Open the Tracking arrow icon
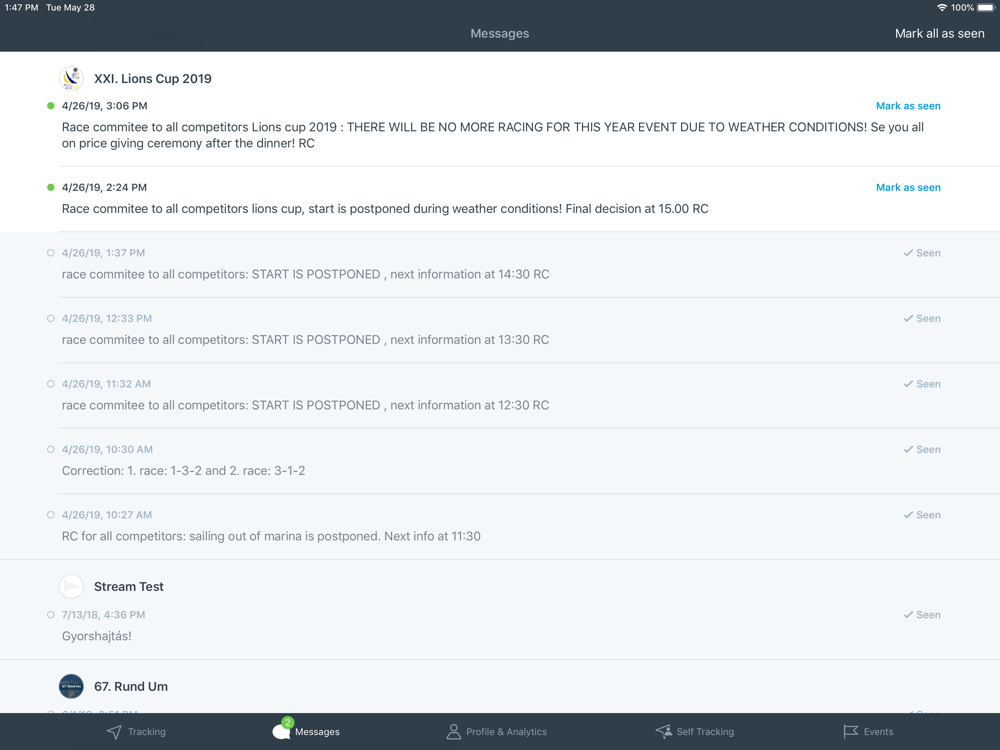 [x=114, y=732]
